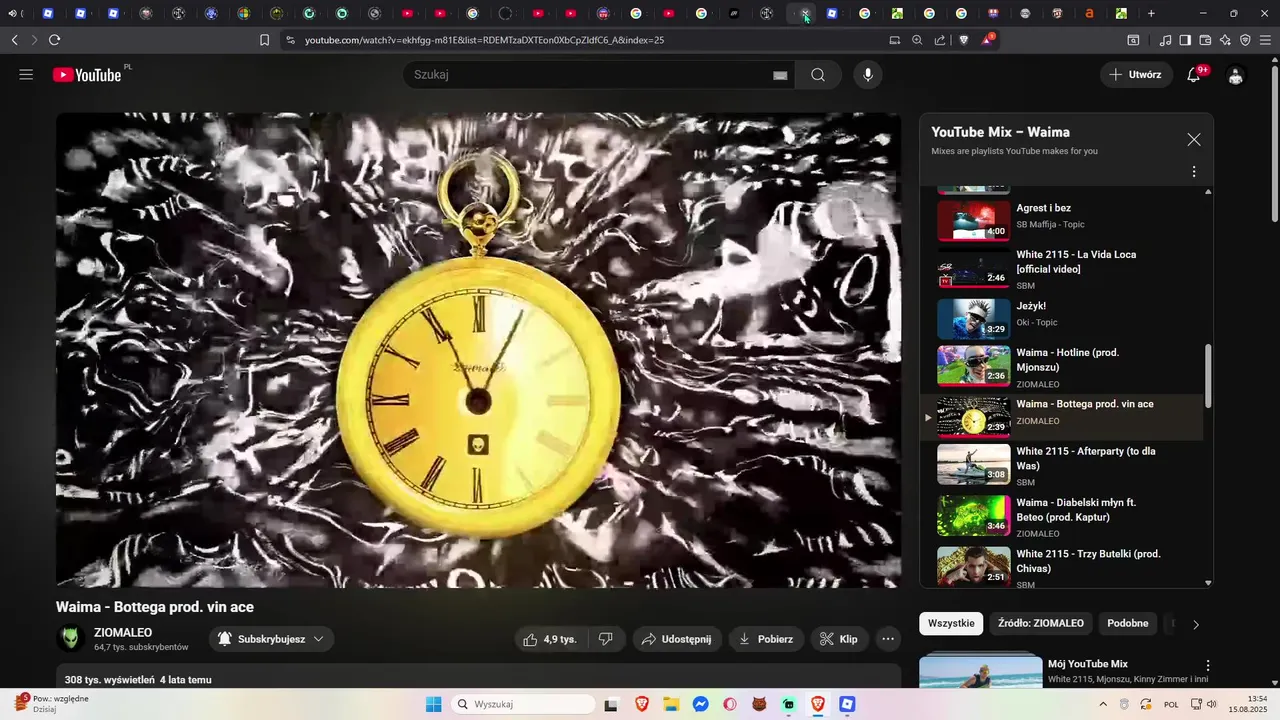
Task: Open the ZIOMALEO channel name link
Action: (x=123, y=633)
